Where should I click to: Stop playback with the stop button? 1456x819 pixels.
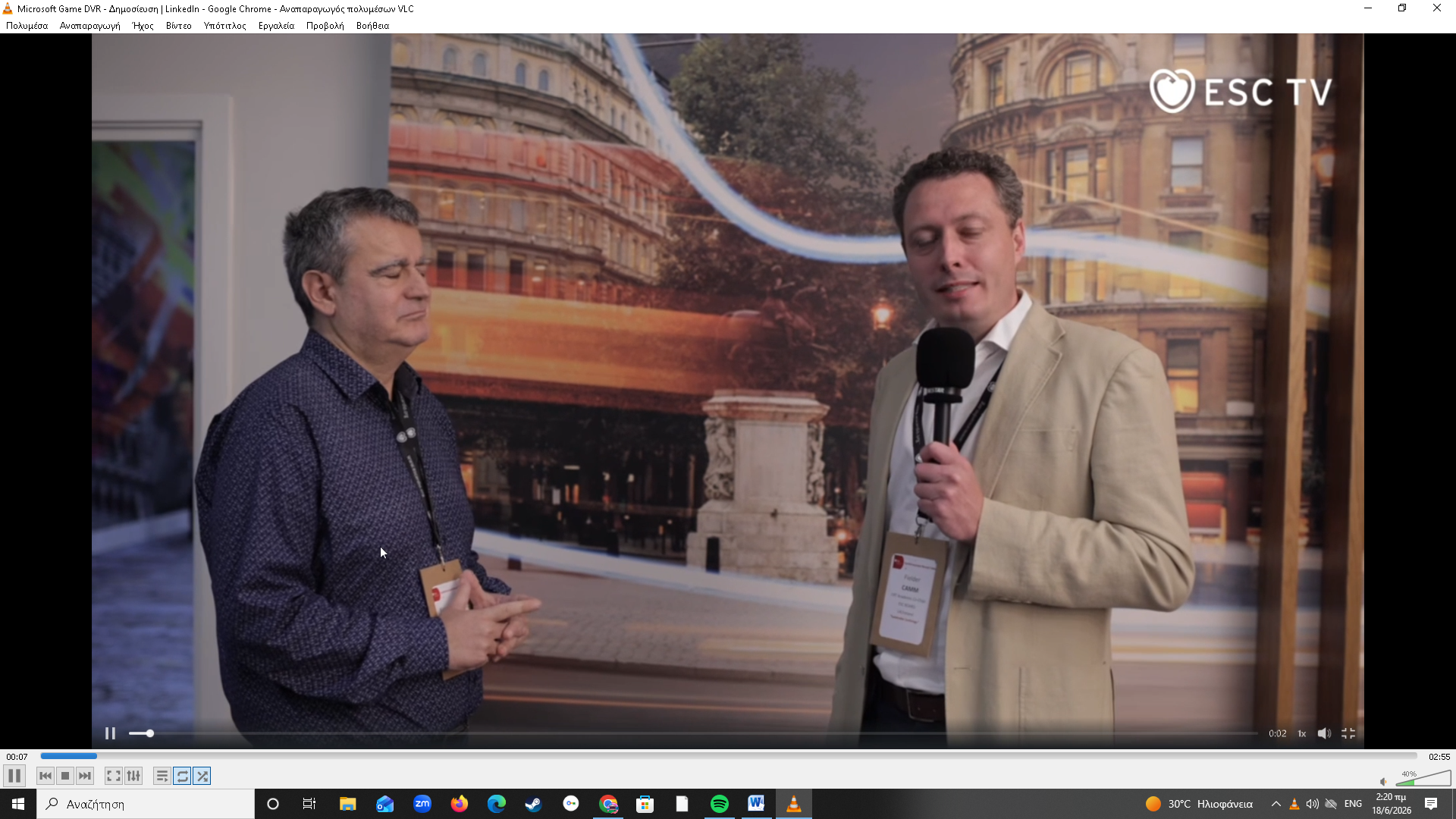[65, 776]
